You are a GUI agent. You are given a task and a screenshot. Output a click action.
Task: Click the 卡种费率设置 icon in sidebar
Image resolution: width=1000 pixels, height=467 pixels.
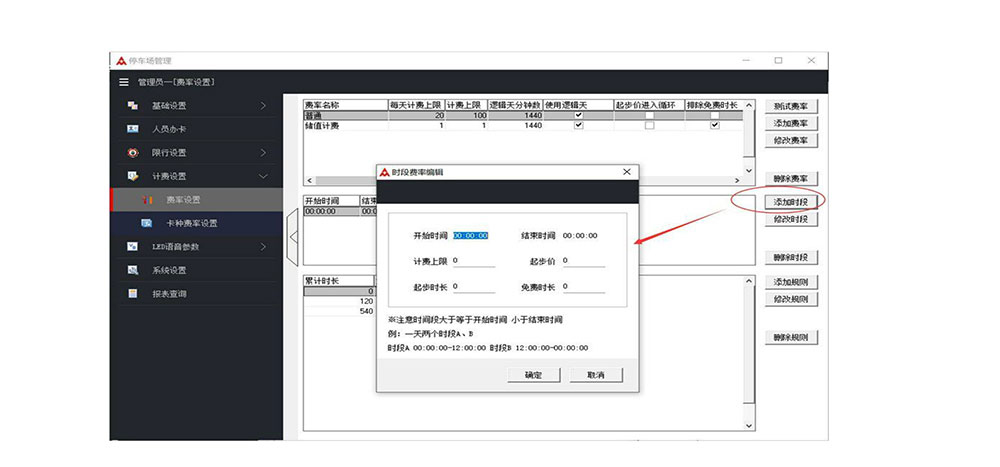coord(146,223)
